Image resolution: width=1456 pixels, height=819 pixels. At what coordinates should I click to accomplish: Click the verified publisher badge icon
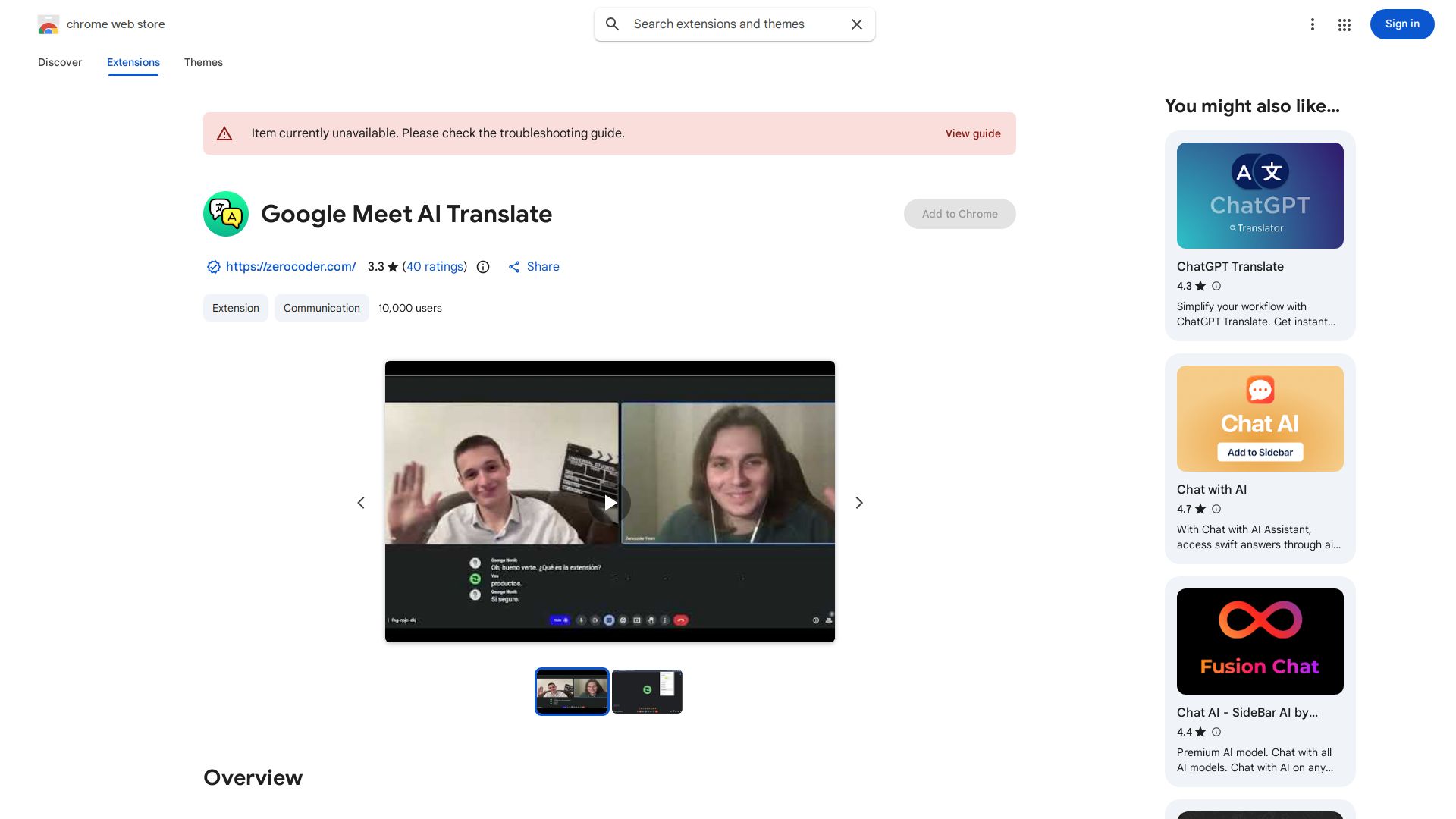[x=213, y=267]
